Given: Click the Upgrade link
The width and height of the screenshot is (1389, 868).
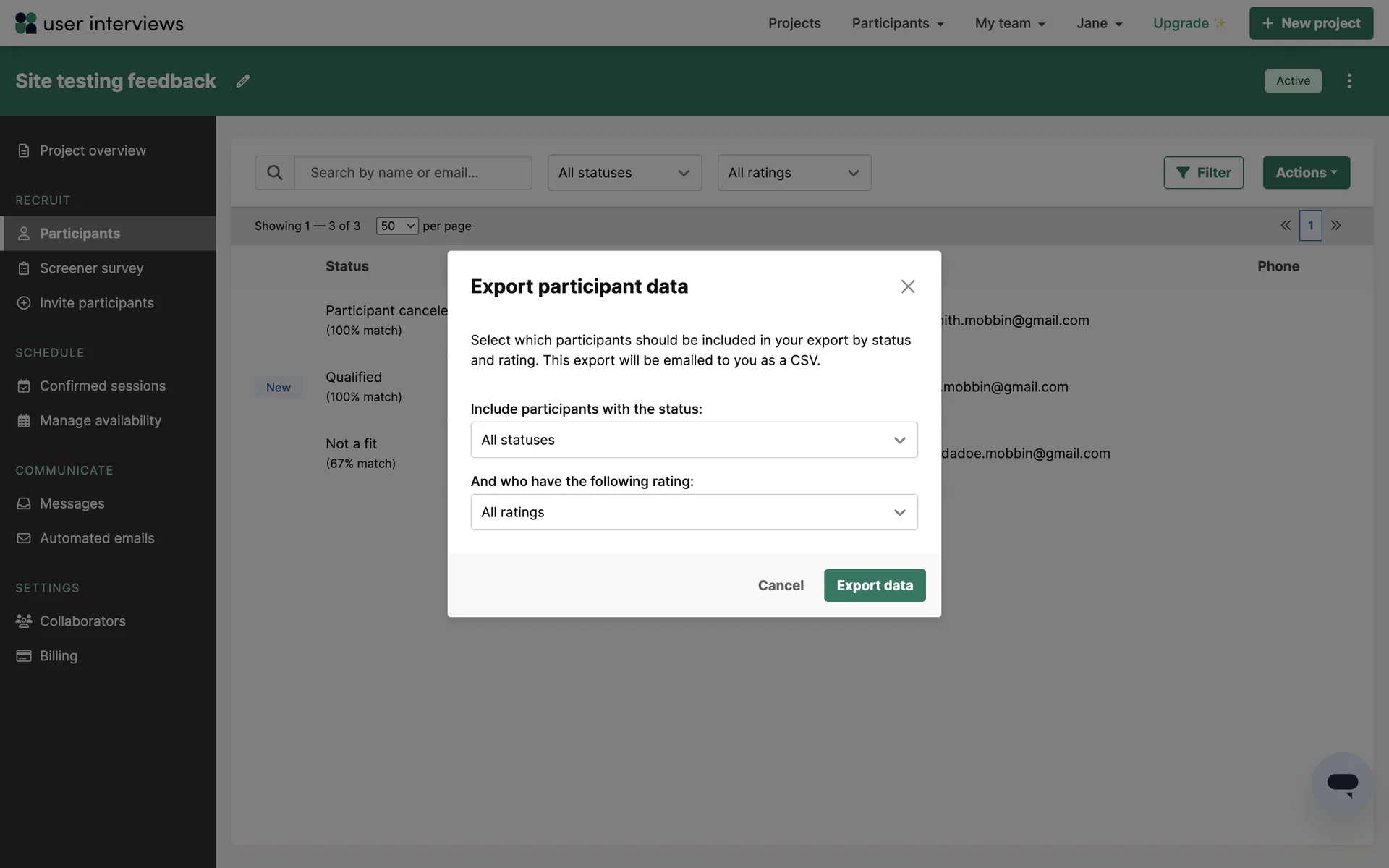Looking at the screenshot, I should click(1181, 23).
